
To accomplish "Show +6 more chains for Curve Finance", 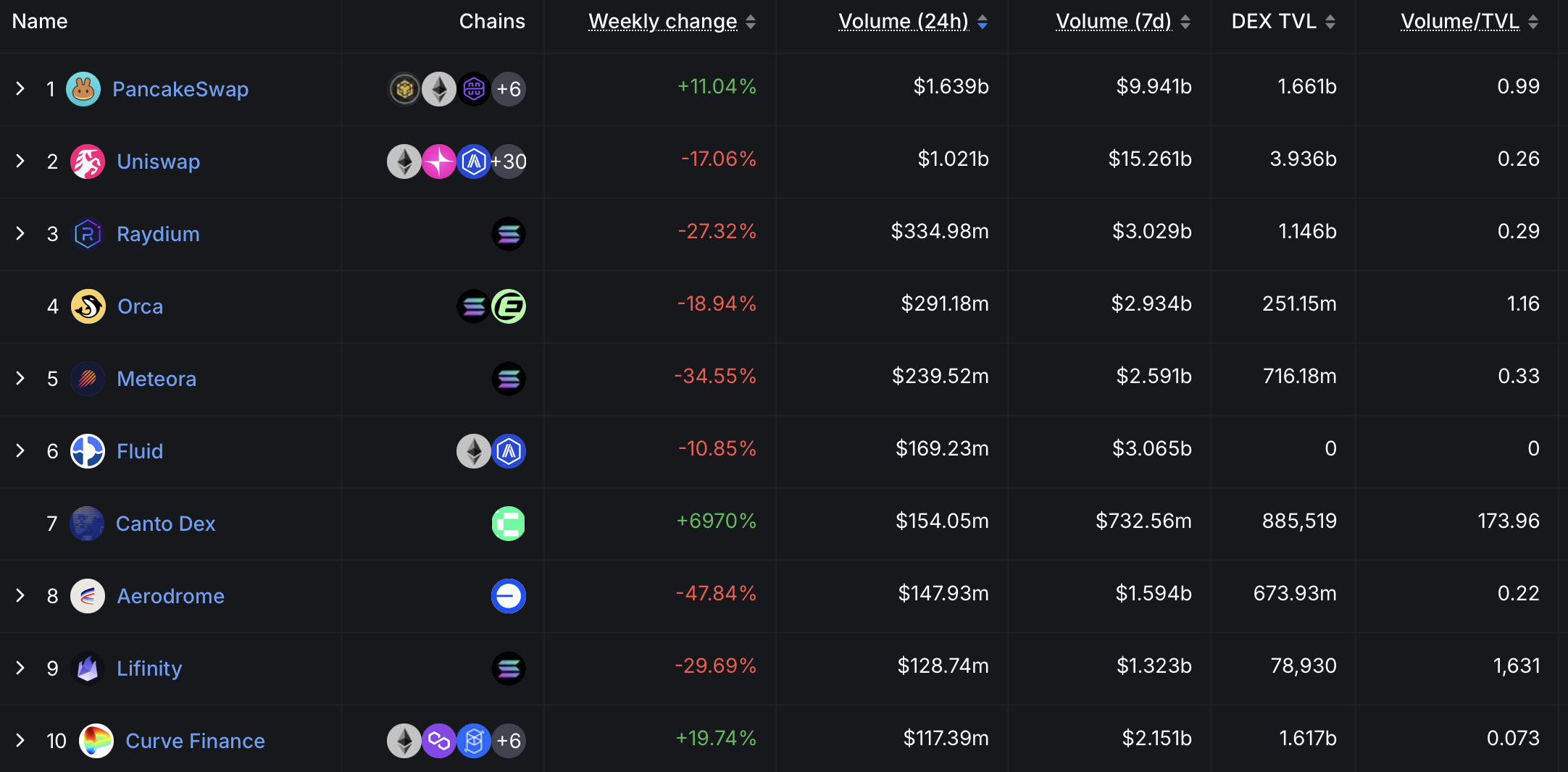I will 509,741.
